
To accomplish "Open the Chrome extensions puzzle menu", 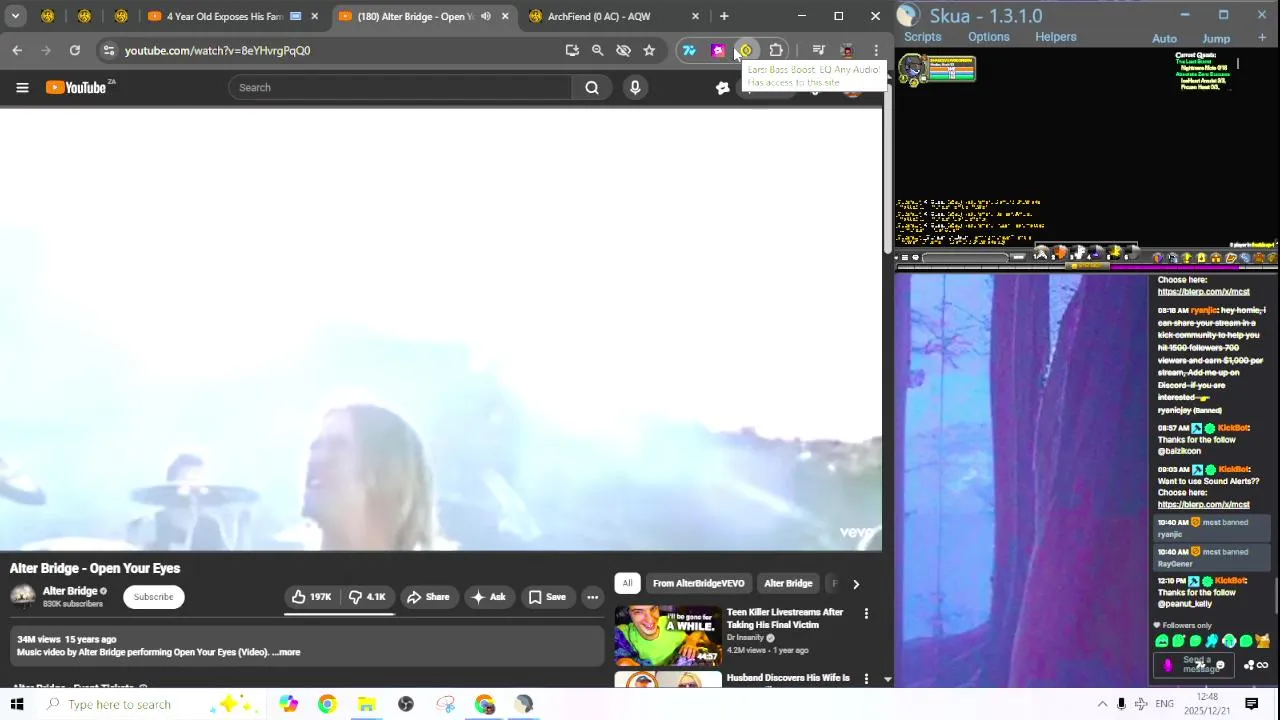I will 776,50.
